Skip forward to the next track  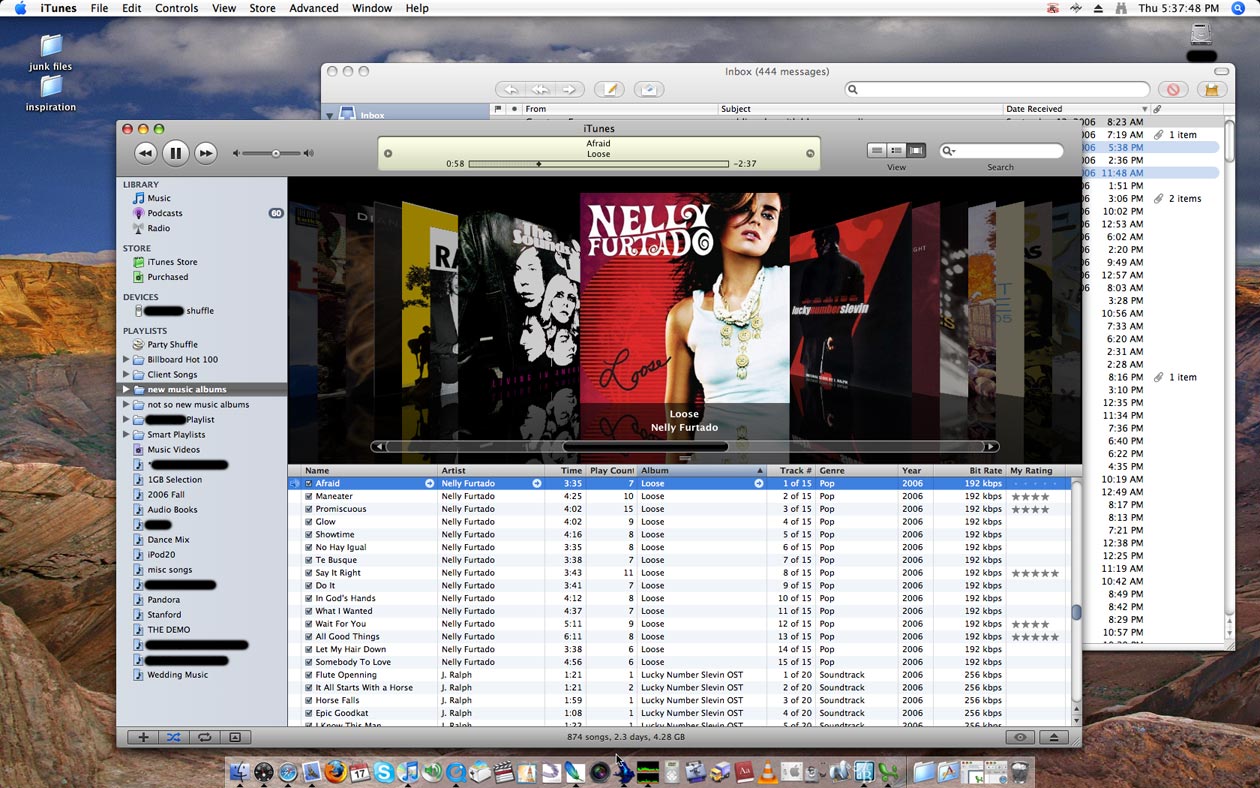pos(205,153)
